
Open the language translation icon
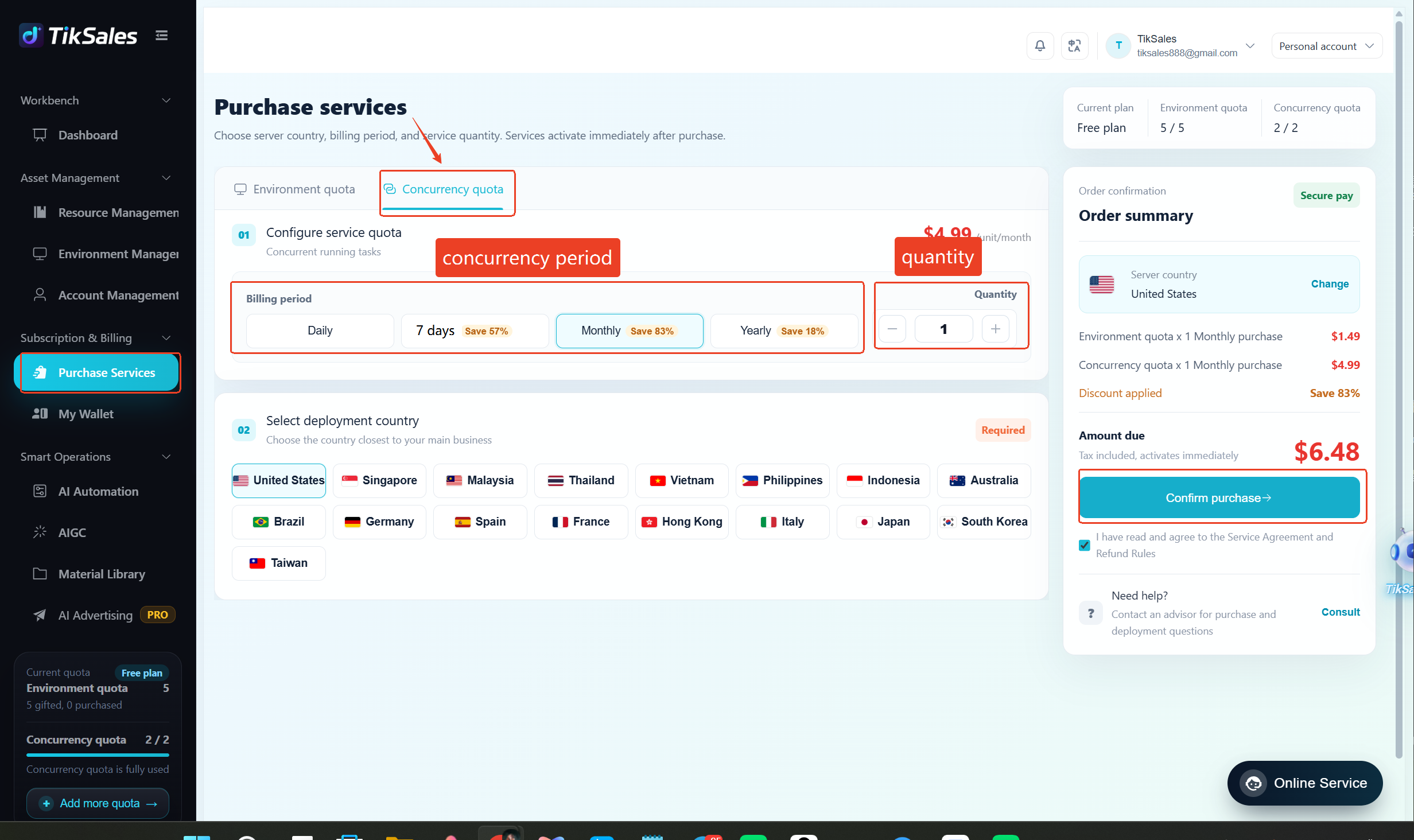(1074, 46)
